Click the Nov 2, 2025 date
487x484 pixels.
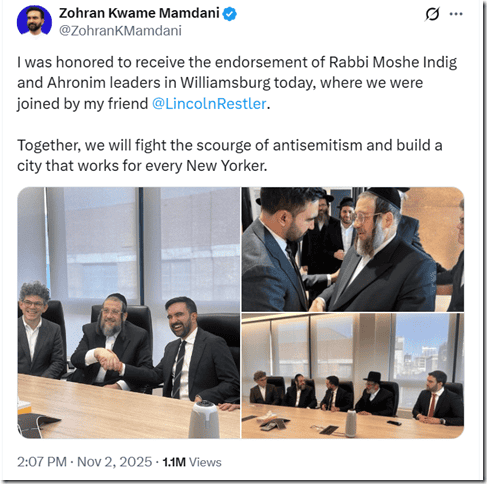tap(114, 462)
